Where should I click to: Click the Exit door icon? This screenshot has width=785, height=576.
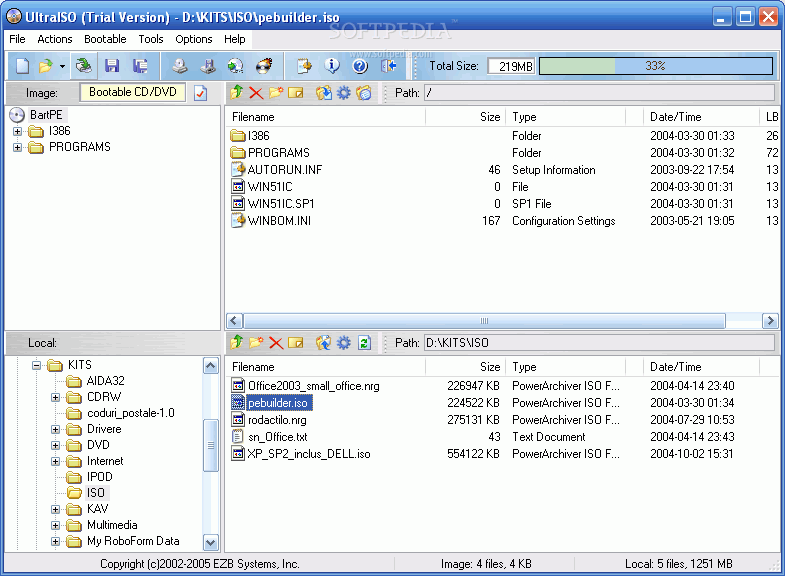(x=388, y=66)
